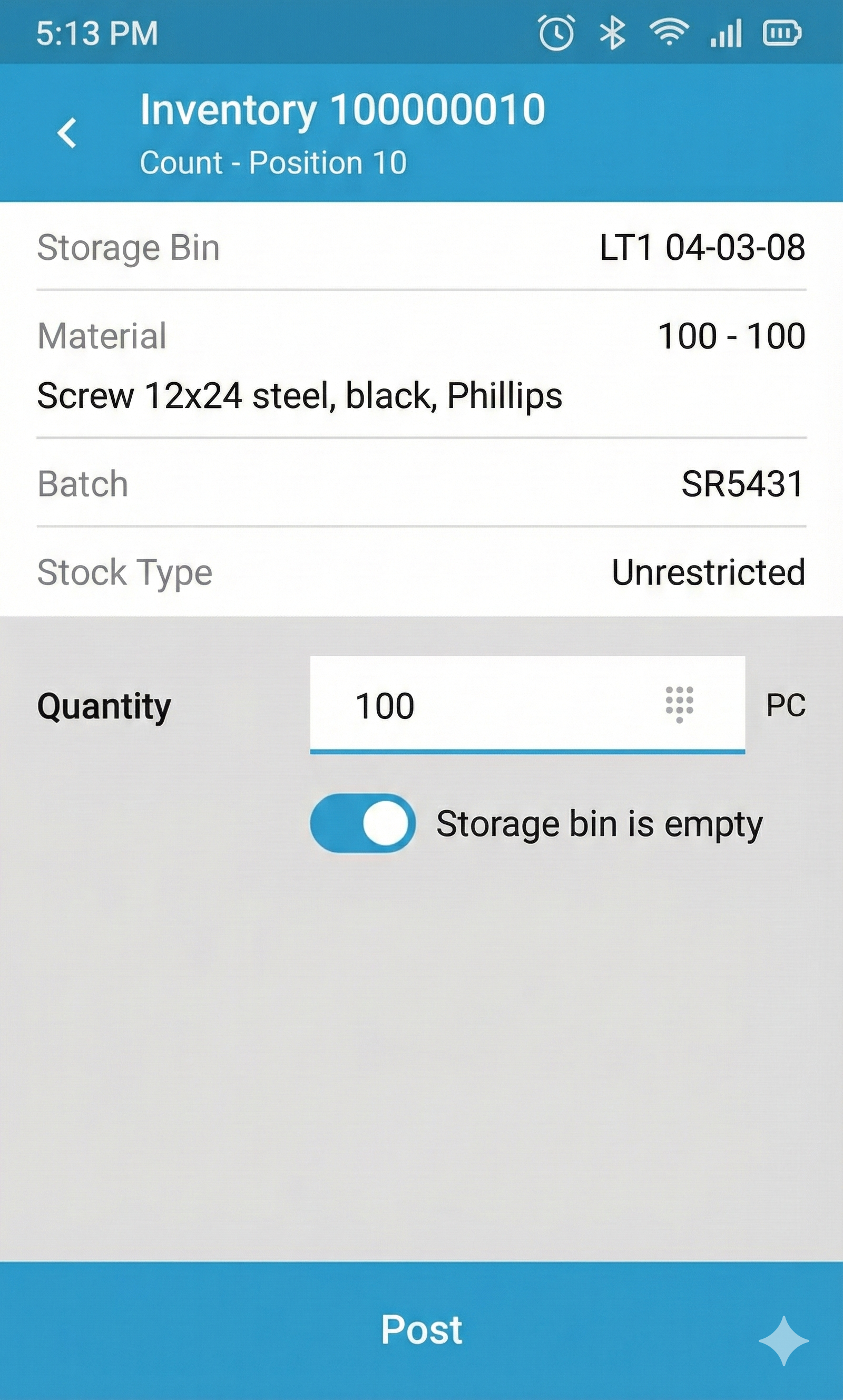This screenshot has width=843, height=1400.
Task: Tap the sparkle star icon at bottom right
Action: pos(783,1340)
